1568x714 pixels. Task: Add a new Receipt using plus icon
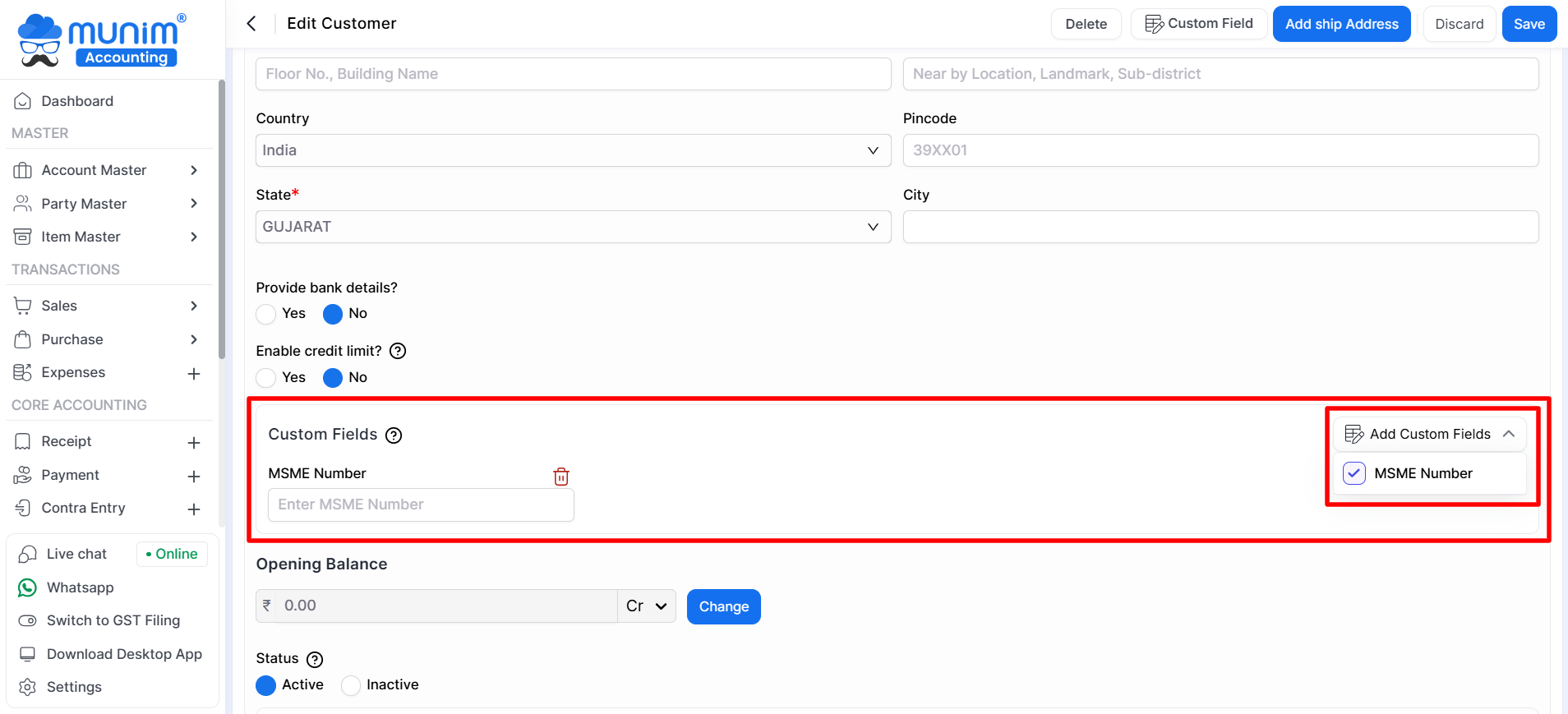coord(194,443)
